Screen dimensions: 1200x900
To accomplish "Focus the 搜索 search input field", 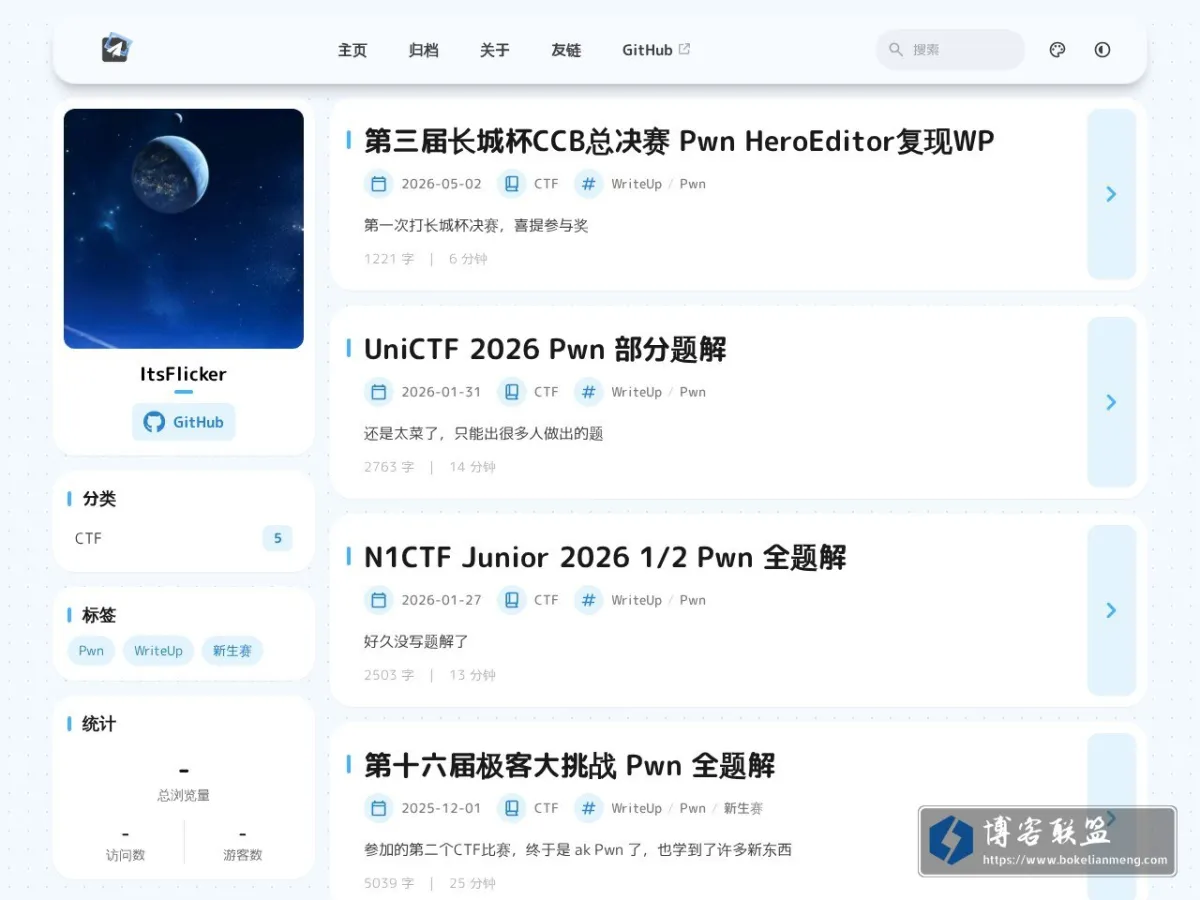I will (950, 49).
